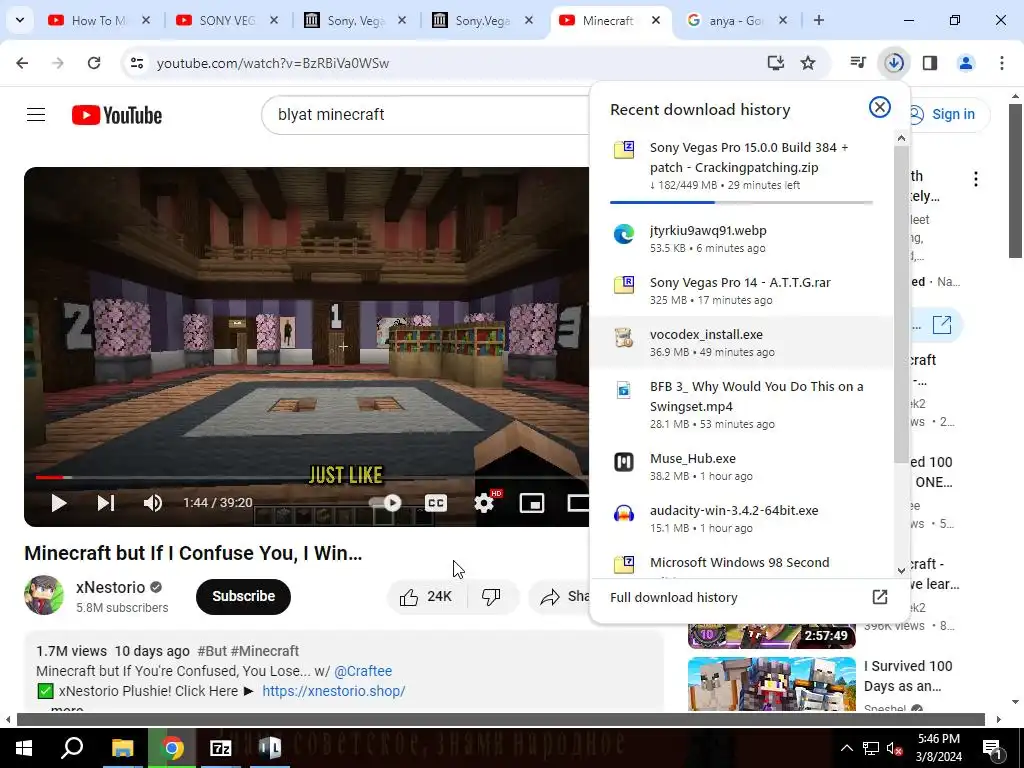Open the 7-Zip taskbar app

click(x=221, y=748)
